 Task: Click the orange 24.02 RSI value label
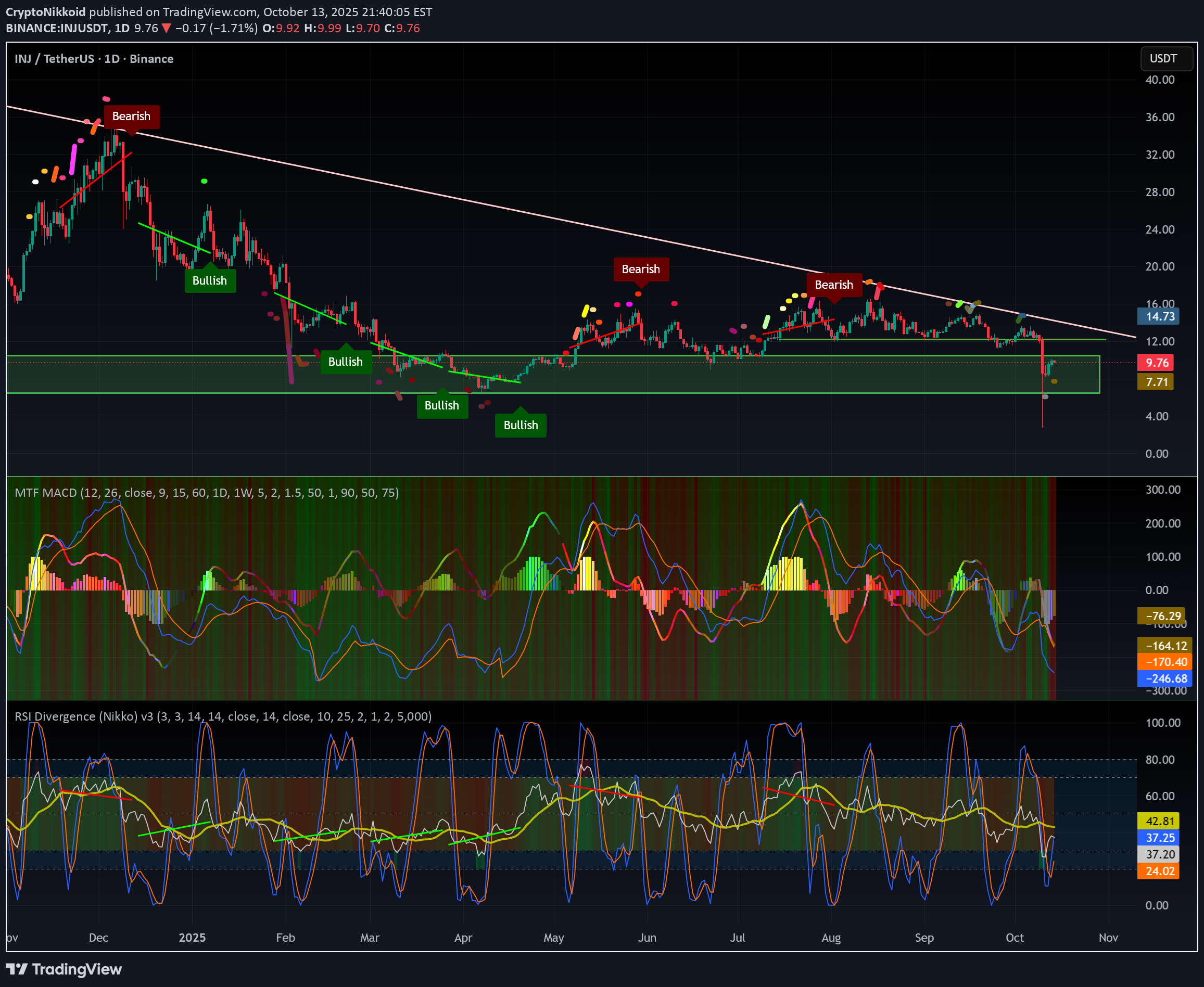point(1159,871)
